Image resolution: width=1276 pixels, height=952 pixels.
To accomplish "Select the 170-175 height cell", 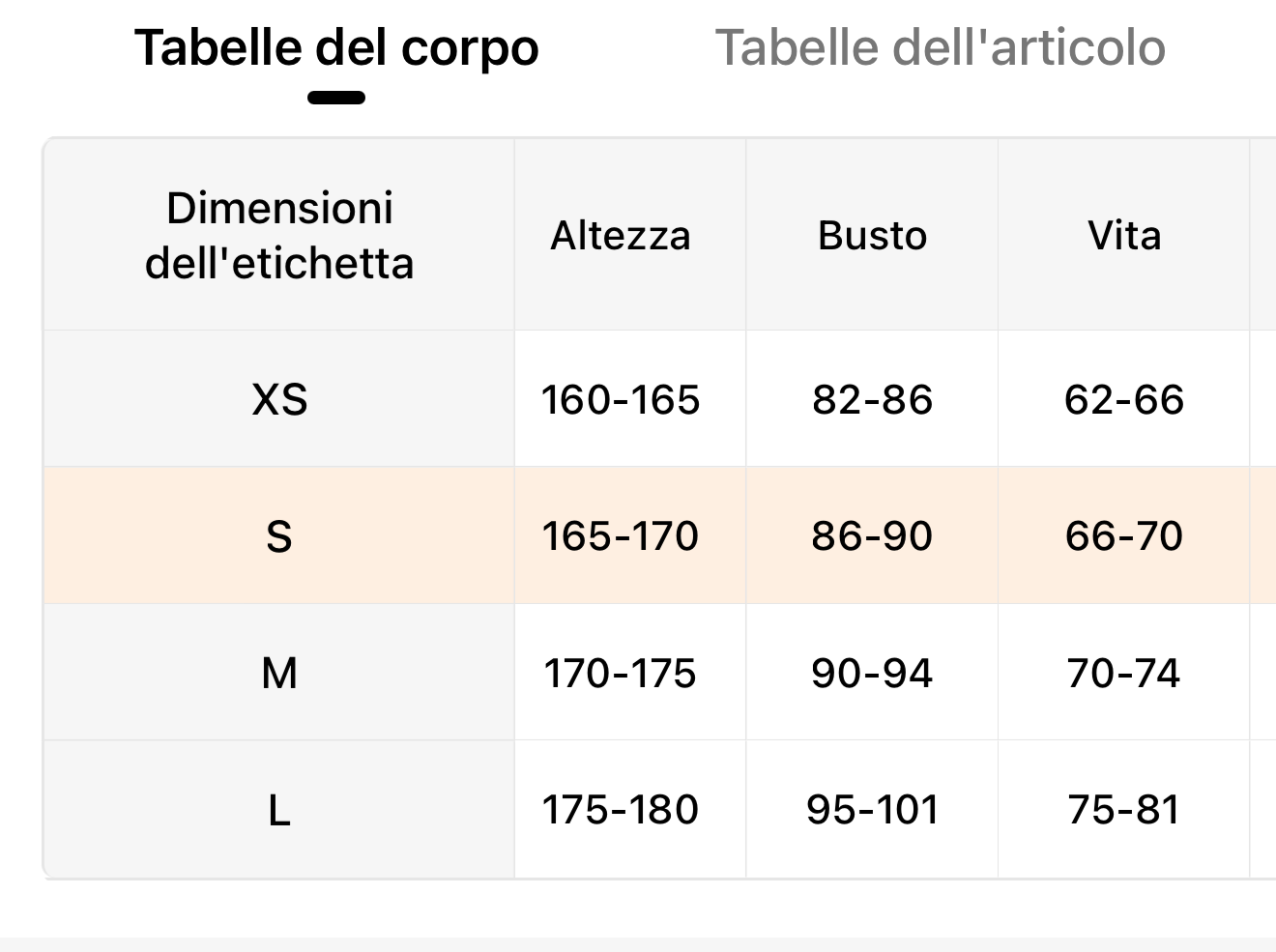I will [621, 673].
